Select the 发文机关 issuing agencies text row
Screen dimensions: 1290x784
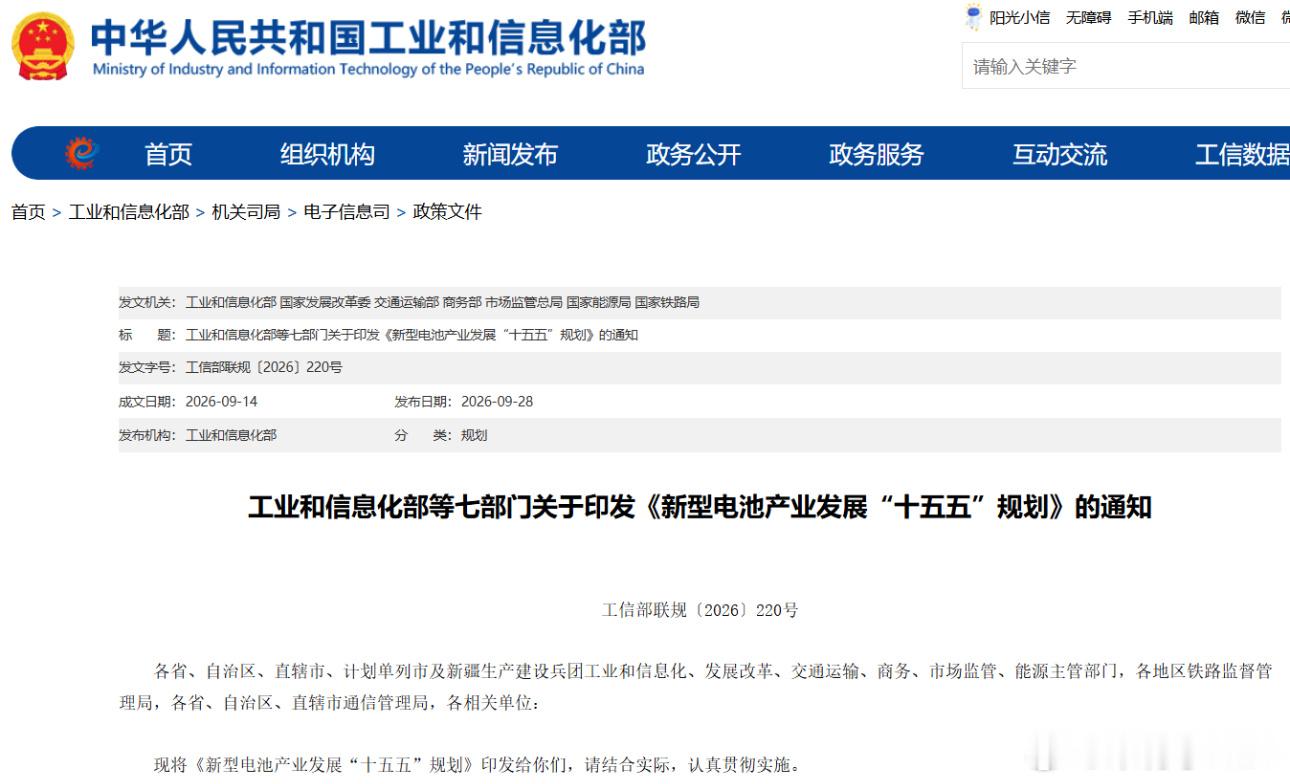tap(442, 302)
